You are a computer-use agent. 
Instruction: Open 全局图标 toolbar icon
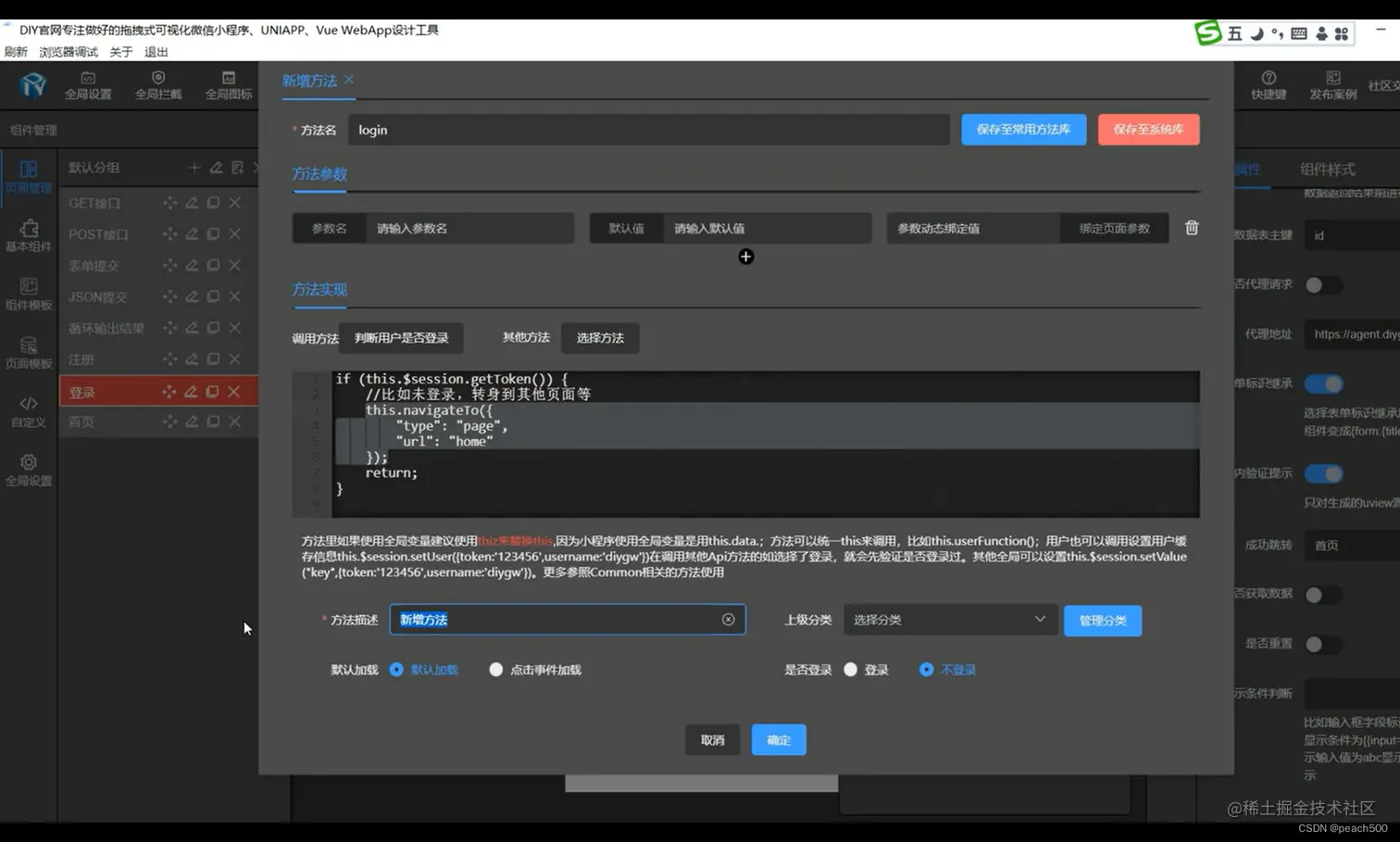[229, 85]
